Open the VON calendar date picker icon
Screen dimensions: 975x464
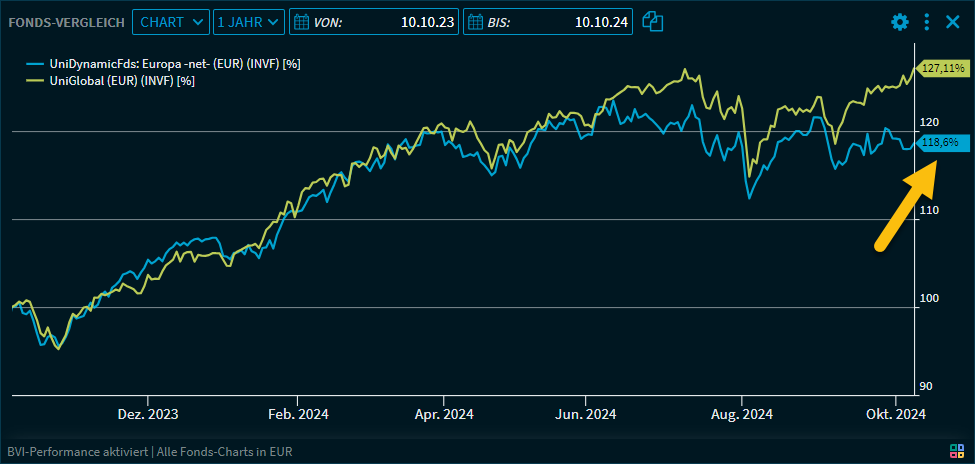click(300, 22)
